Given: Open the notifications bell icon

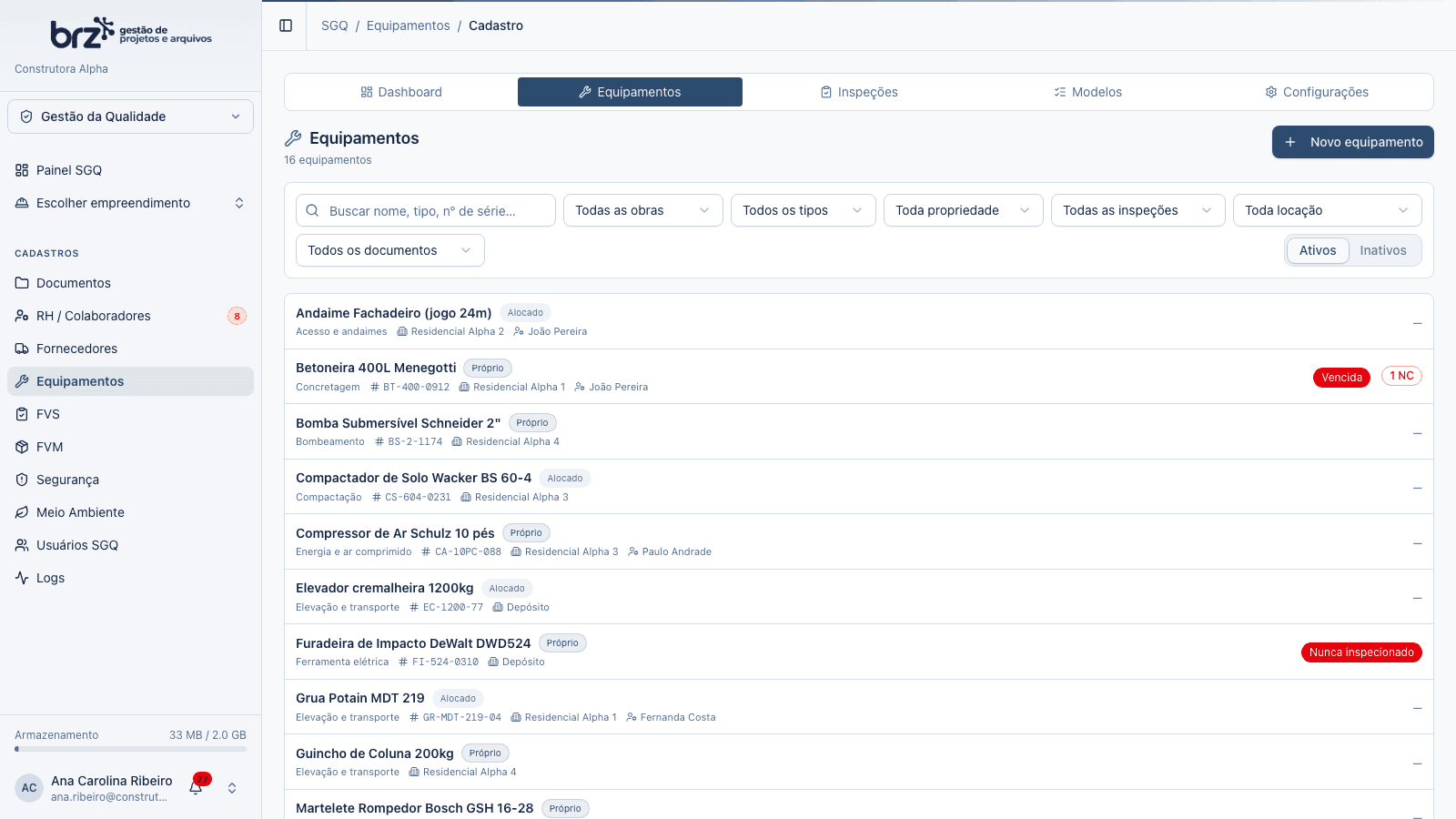Looking at the screenshot, I should click(x=197, y=787).
